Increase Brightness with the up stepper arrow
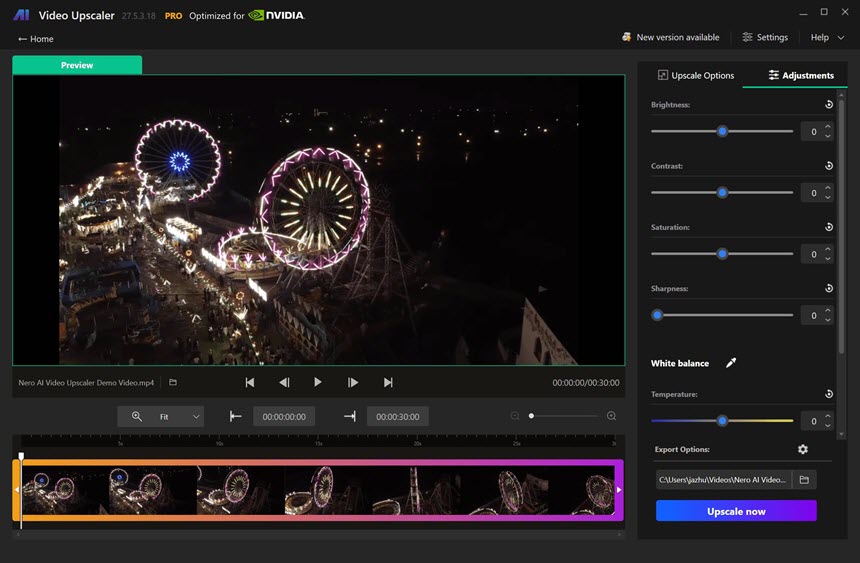The height and width of the screenshot is (563, 860). (x=828, y=127)
